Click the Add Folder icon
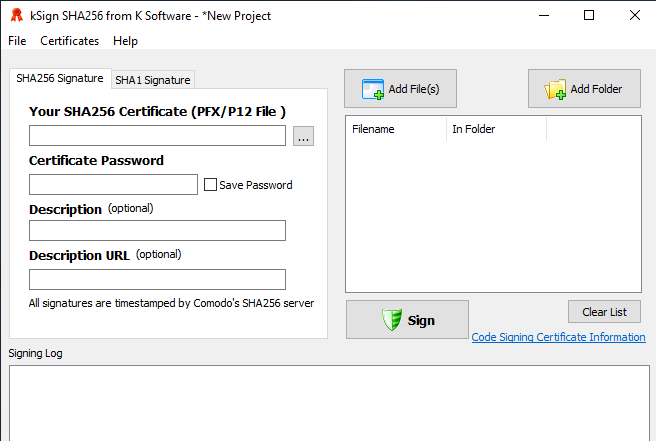The image size is (656, 441). [555, 89]
